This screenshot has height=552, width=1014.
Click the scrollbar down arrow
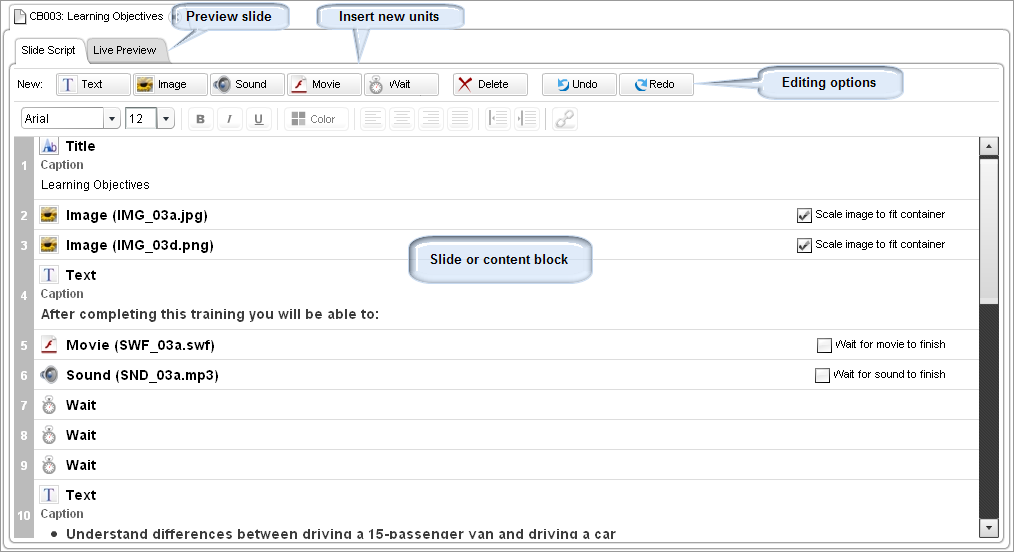[989, 526]
